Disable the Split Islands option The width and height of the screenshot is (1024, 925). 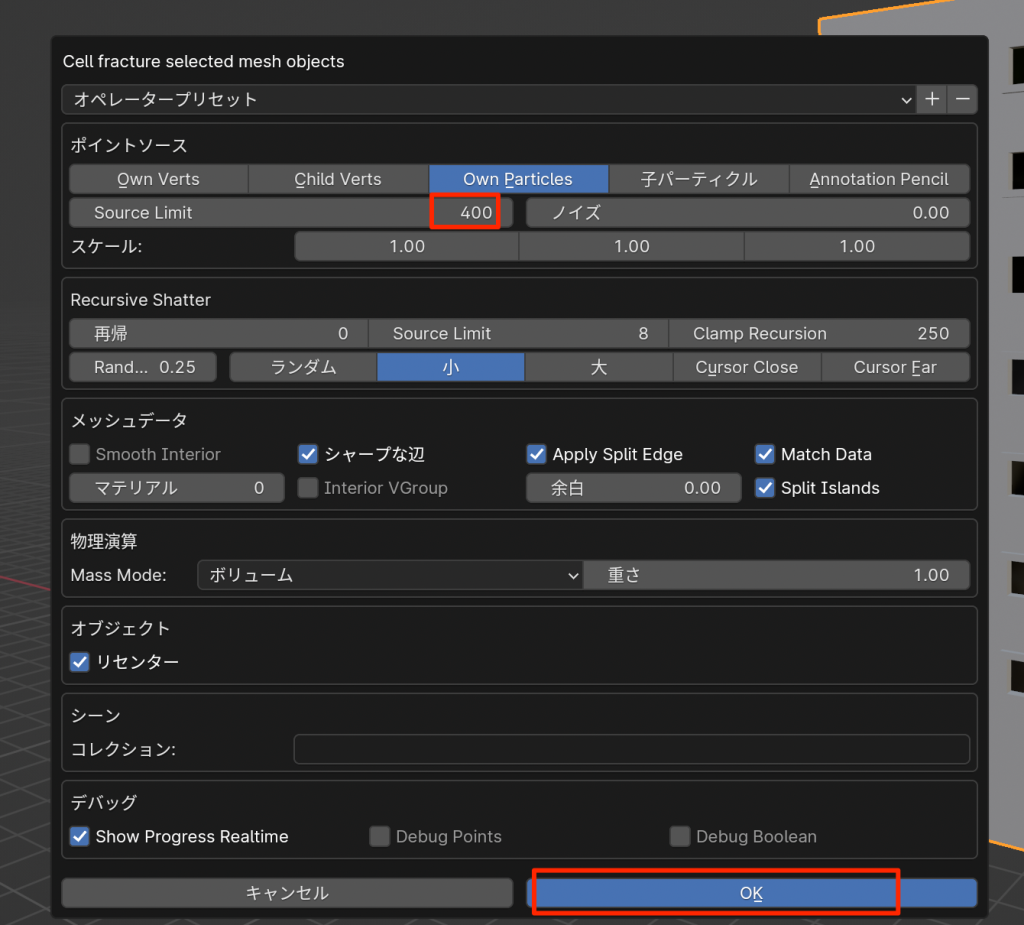pyautogui.click(x=765, y=488)
